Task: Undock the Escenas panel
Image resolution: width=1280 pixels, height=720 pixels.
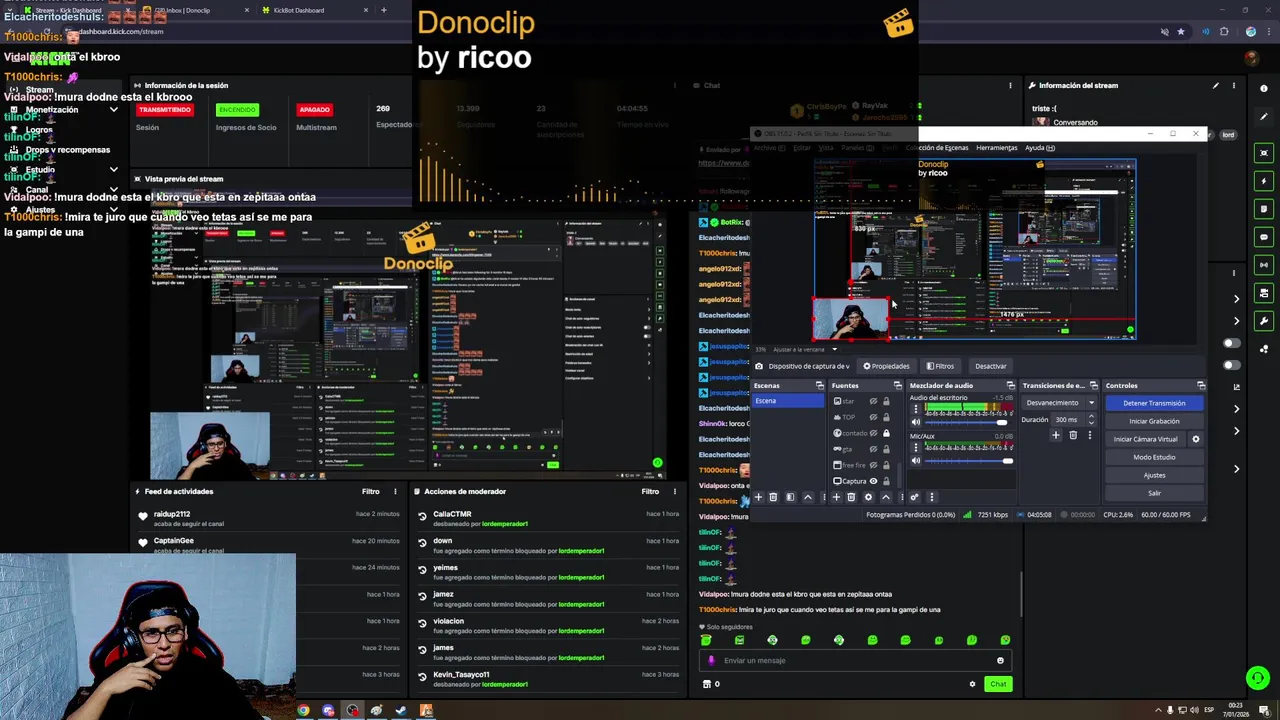Action: pyautogui.click(x=819, y=385)
